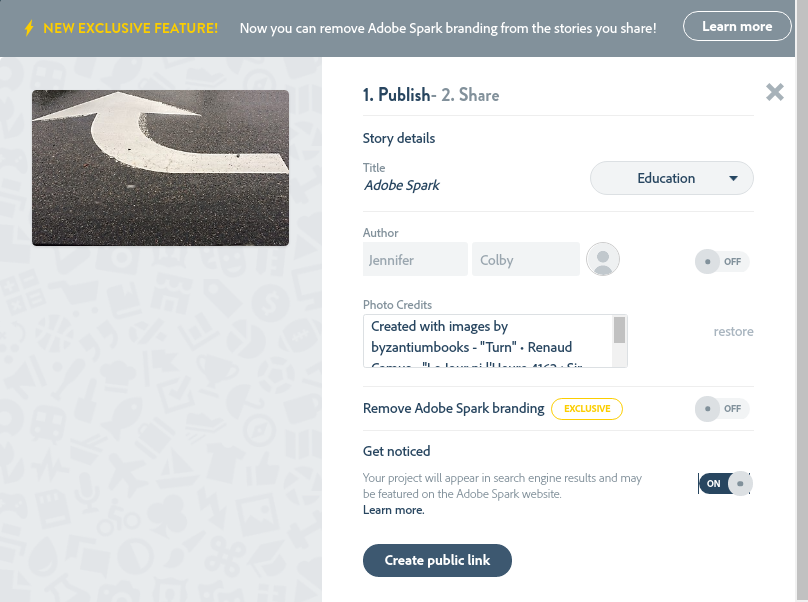The width and height of the screenshot is (808, 602).
Task: Click the dropdown arrow beside Education
Action: (x=733, y=179)
